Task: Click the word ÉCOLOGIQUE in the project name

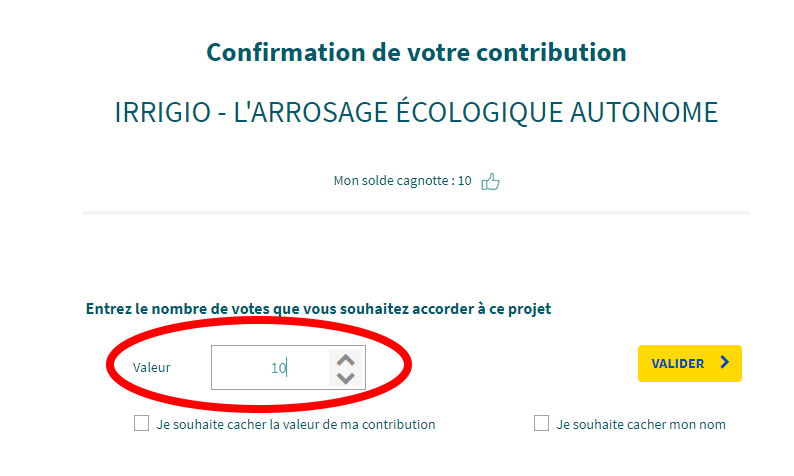Action: [x=479, y=112]
